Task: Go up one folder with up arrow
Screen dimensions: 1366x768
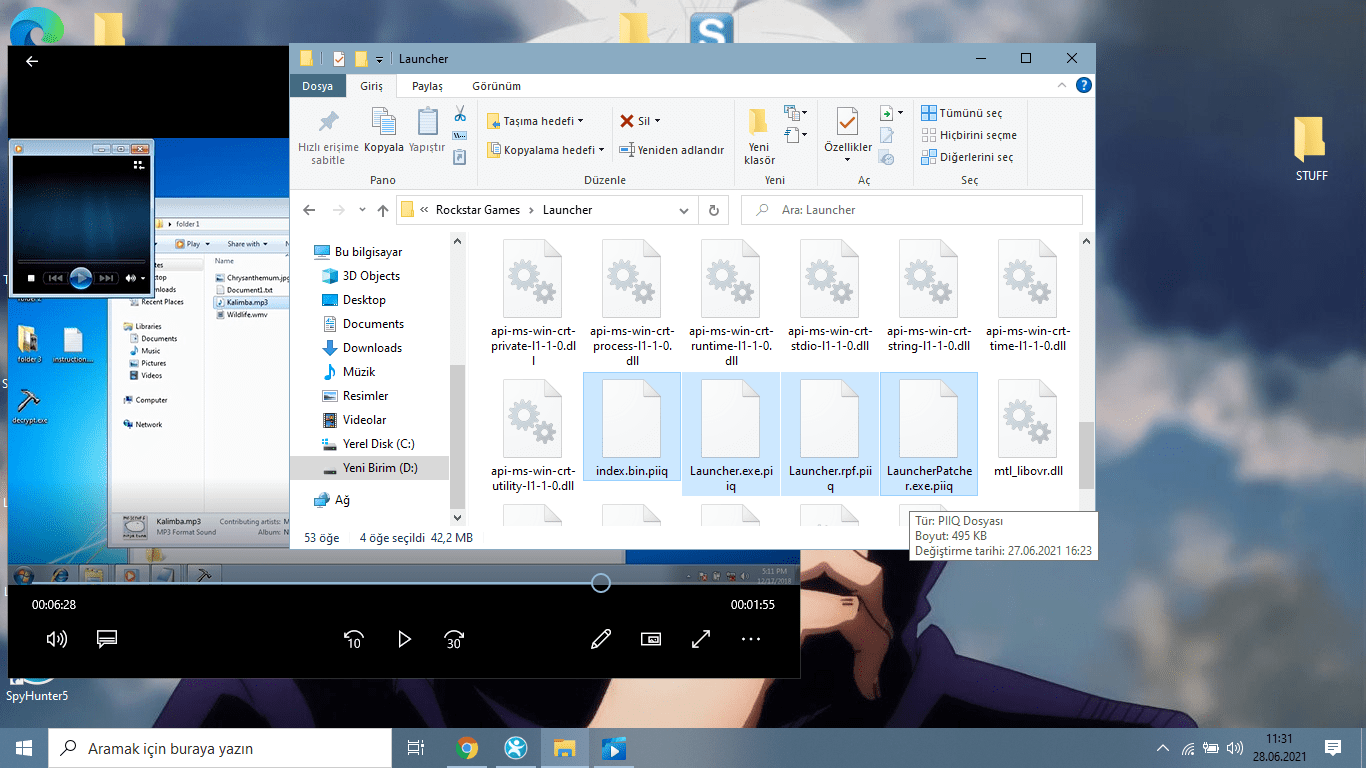Action: click(x=382, y=210)
